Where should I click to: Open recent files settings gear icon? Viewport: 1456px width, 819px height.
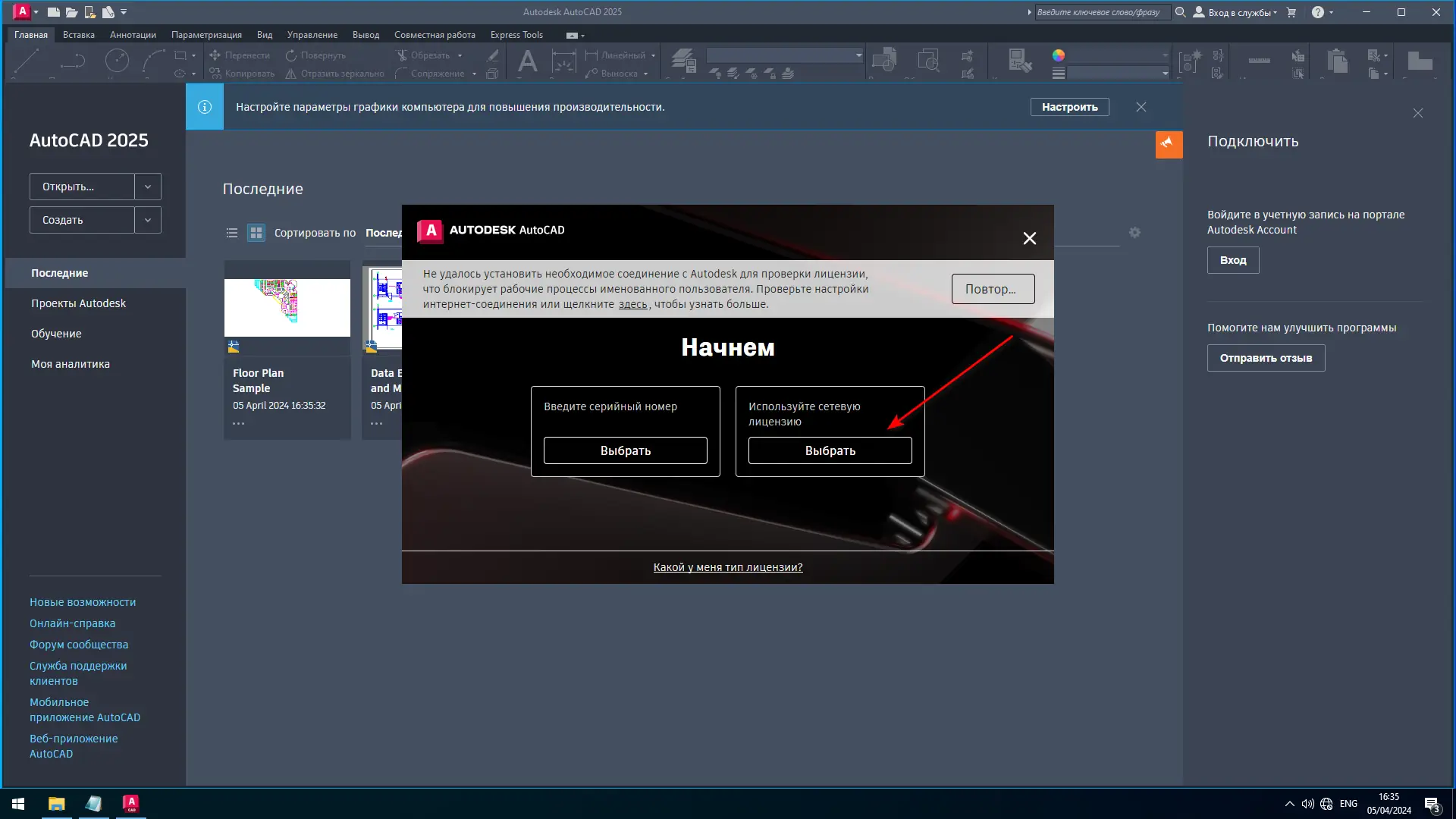pos(1134,233)
